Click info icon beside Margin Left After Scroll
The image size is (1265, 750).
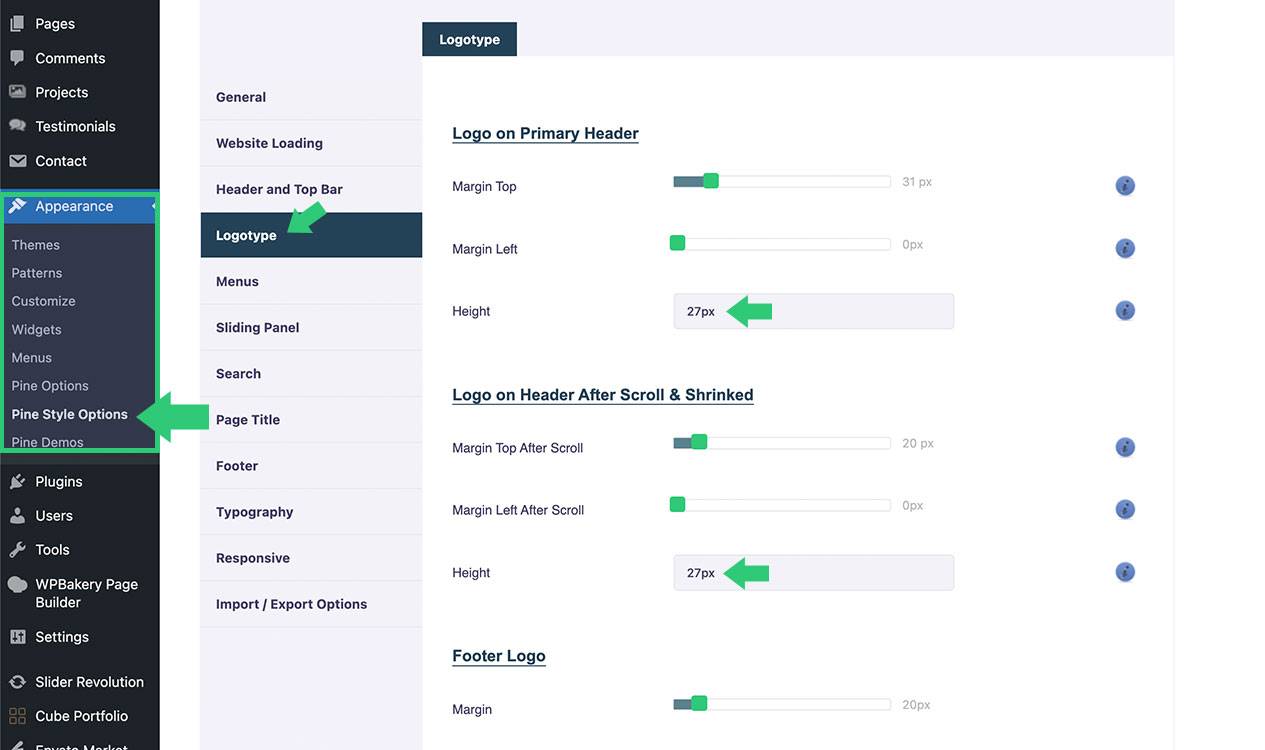[x=1125, y=510]
